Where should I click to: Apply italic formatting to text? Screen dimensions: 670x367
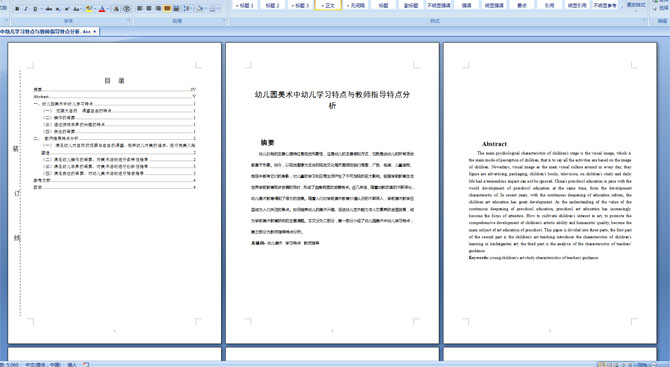coord(26,9)
